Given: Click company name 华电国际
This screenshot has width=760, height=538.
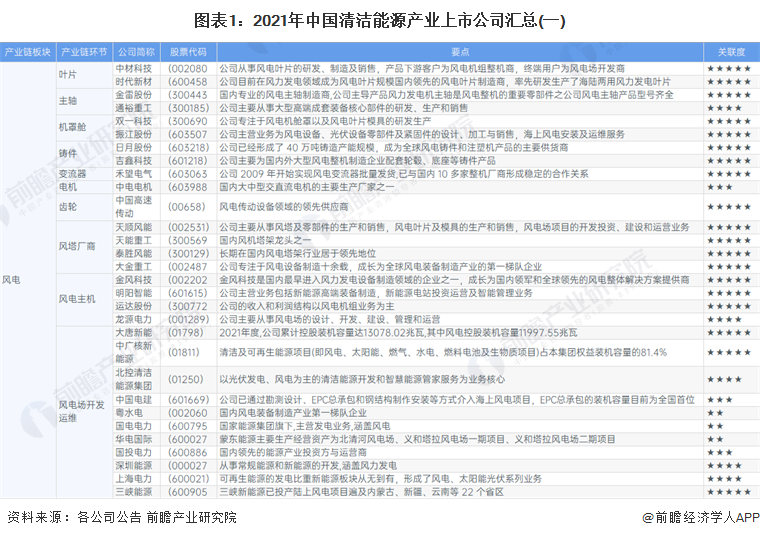Looking at the screenshot, I should (x=133, y=439).
